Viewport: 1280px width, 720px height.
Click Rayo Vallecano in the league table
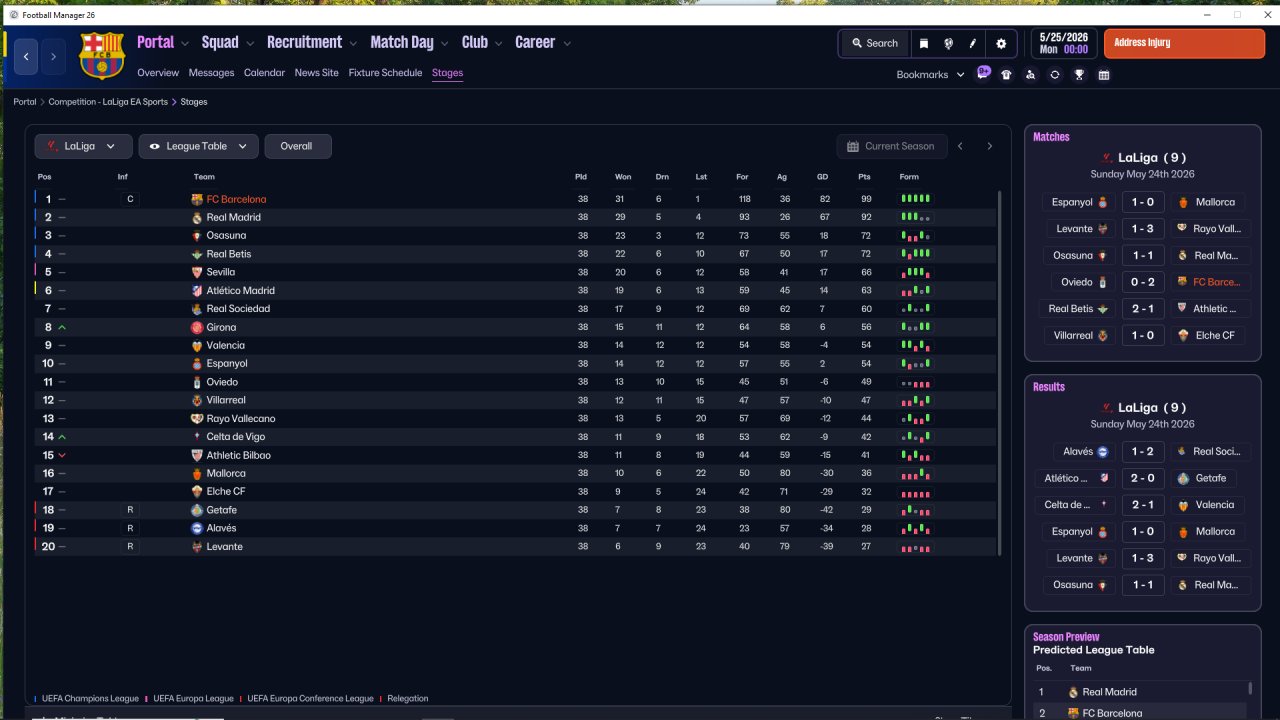(241, 418)
